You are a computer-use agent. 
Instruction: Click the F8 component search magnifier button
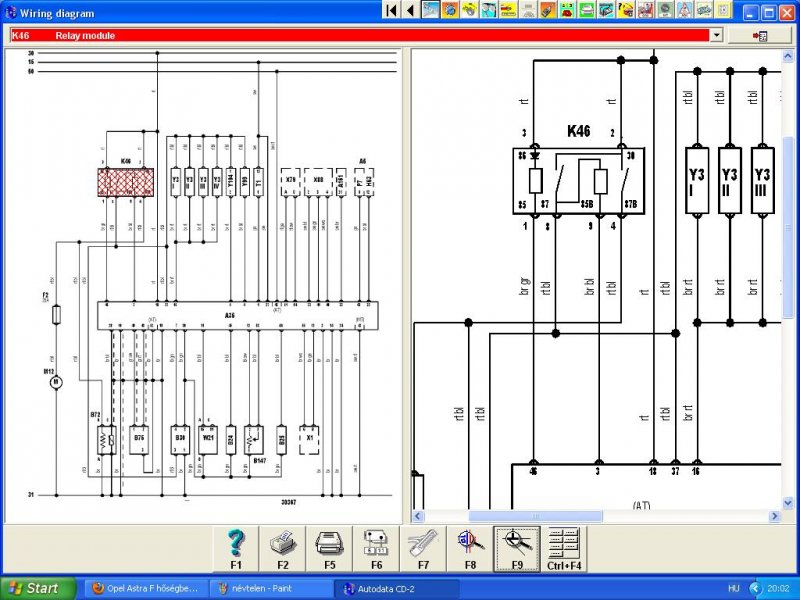(x=470, y=549)
